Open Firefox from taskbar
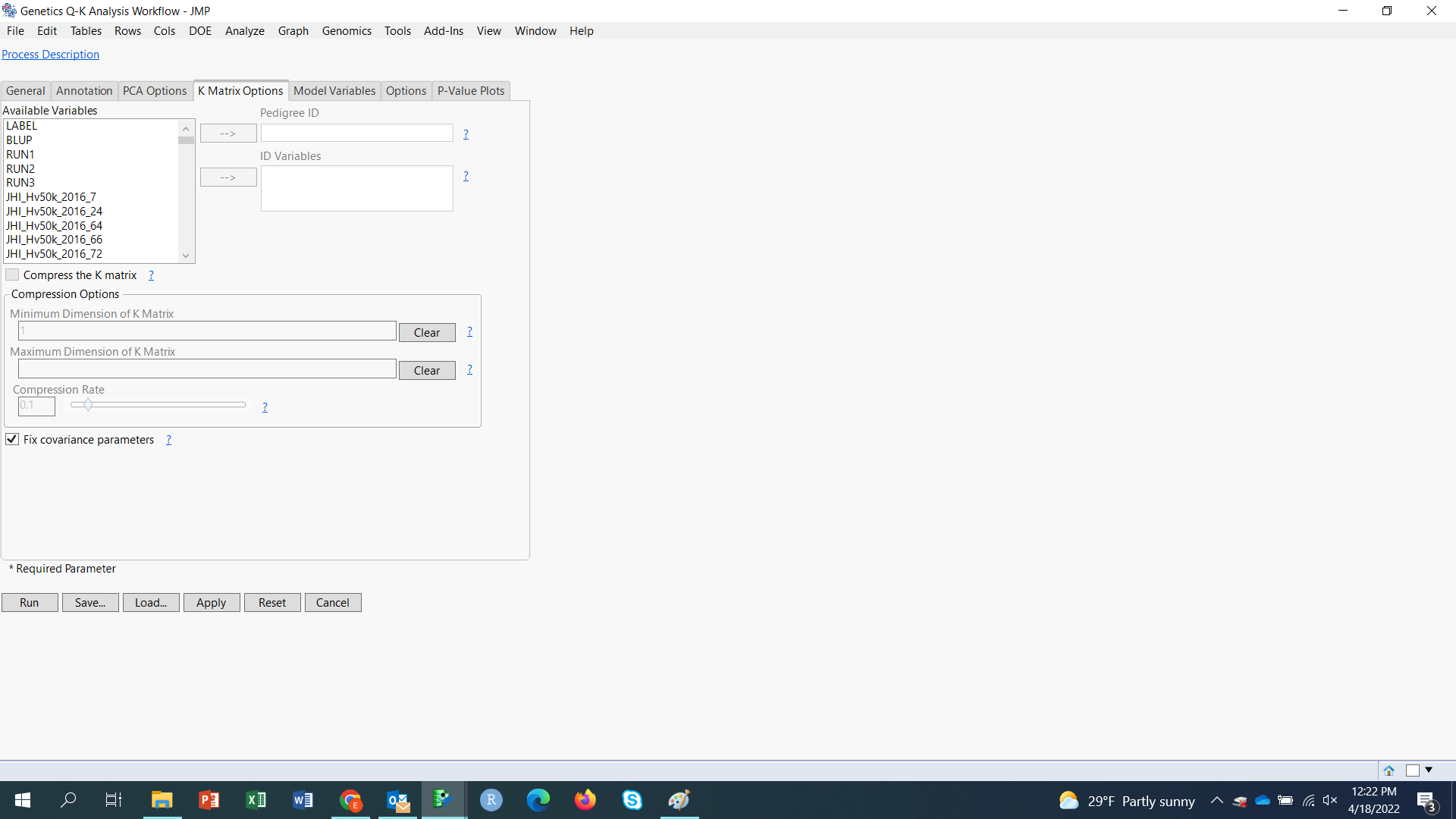The height and width of the screenshot is (819, 1456). pyautogui.click(x=585, y=800)
